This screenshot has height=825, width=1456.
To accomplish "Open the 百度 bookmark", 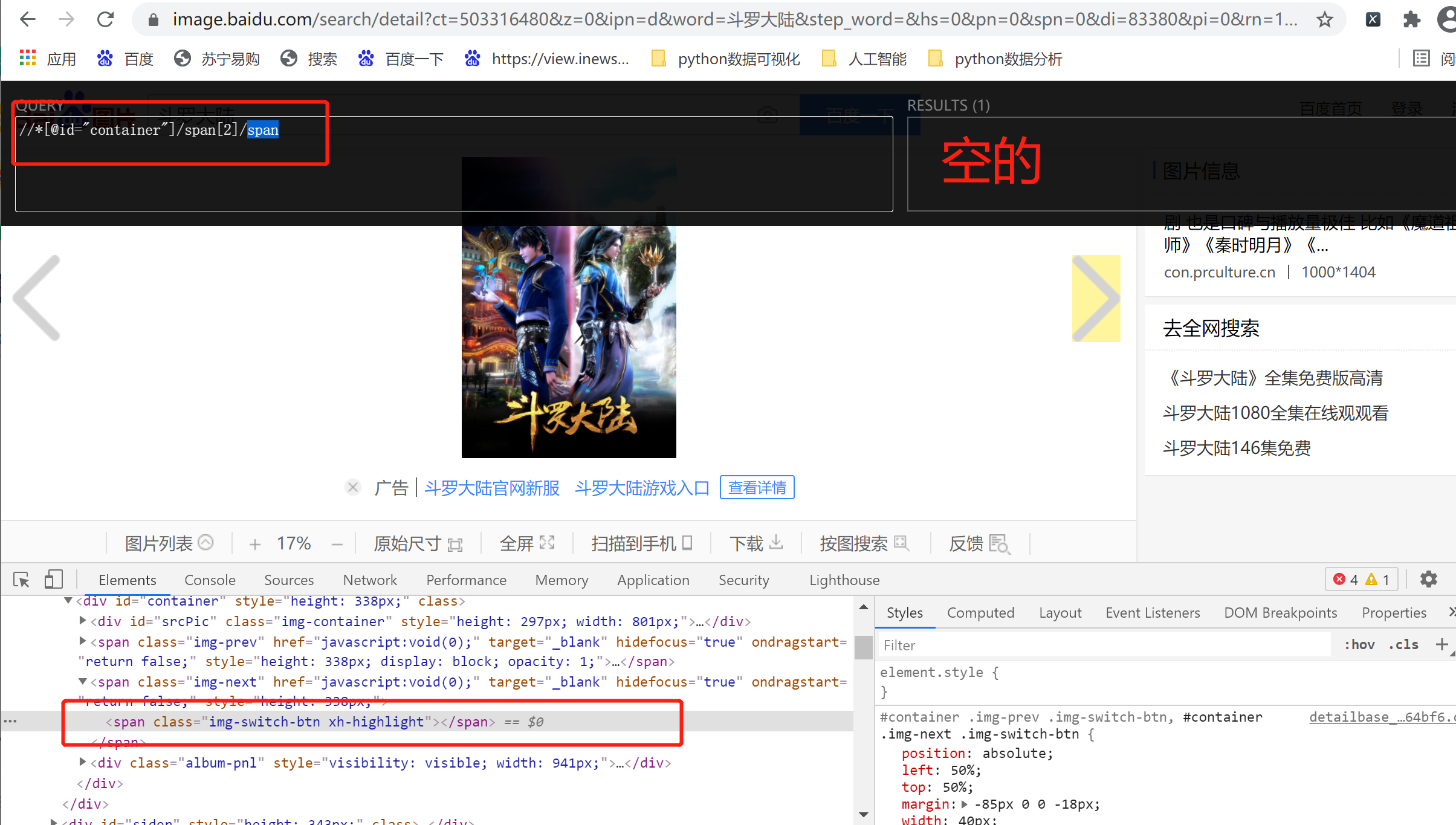I will click(125, 59).
